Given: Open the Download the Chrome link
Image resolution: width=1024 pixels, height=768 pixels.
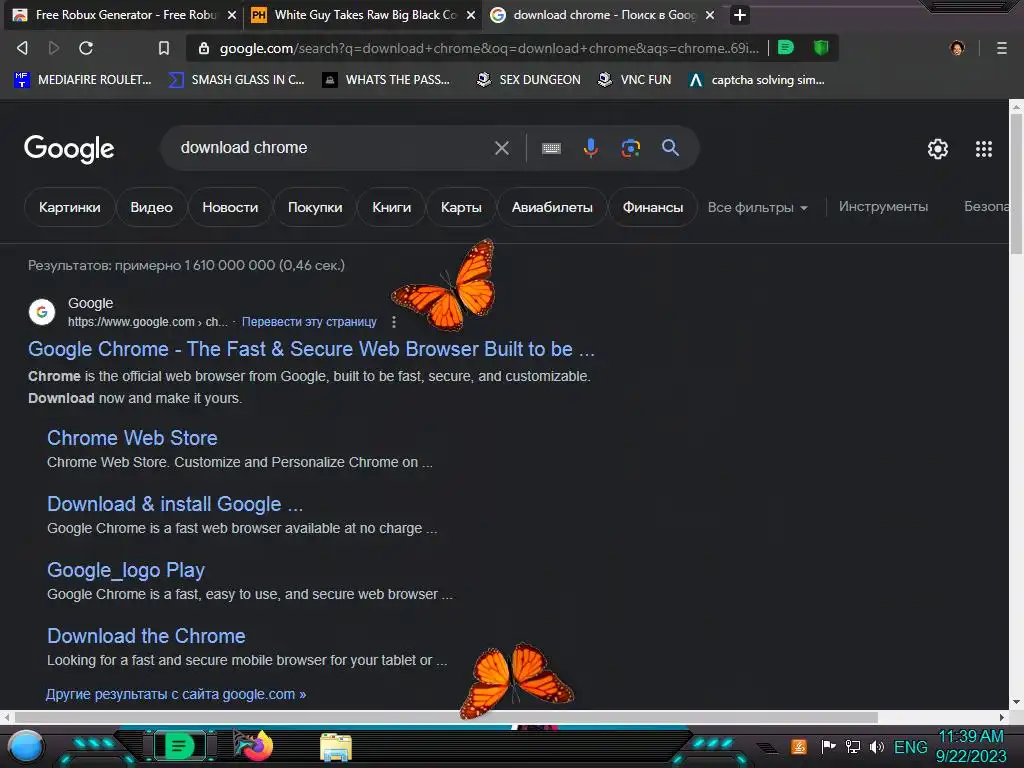Looking at the screenshot, I should (x=146, y=635).
